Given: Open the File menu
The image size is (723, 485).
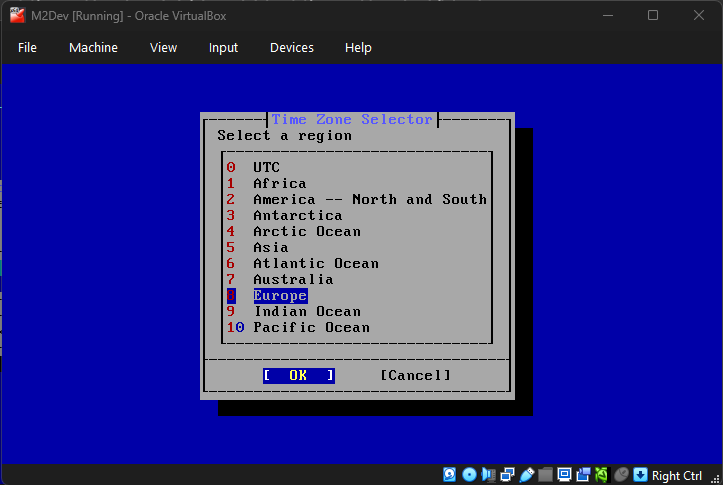Looking at the screenshot, I should (27, 48).
